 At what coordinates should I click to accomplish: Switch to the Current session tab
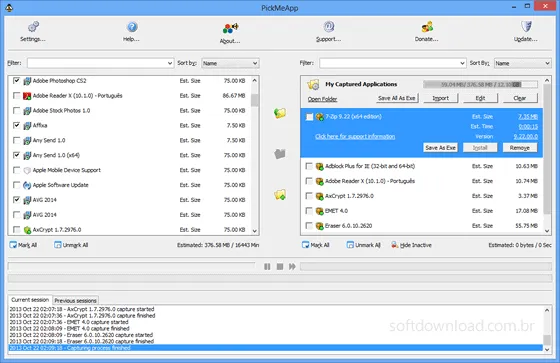click(x=30, y=300)
